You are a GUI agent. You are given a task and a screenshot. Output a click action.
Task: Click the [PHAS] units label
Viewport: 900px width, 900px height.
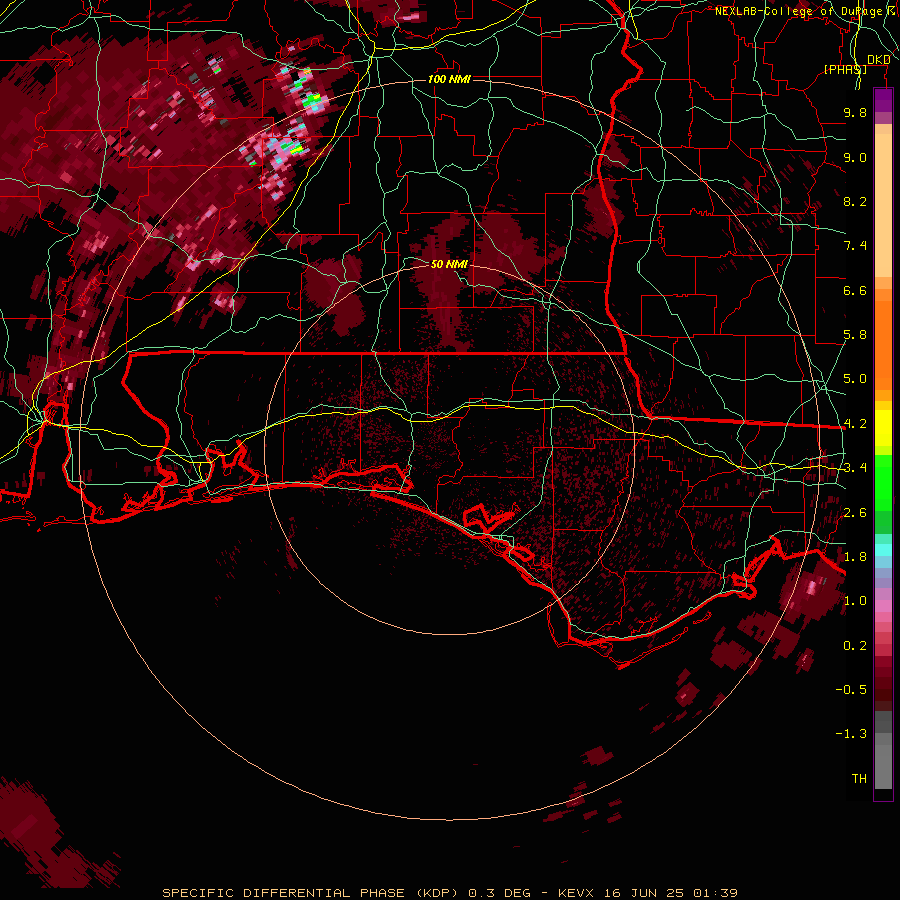click(845, 69)
